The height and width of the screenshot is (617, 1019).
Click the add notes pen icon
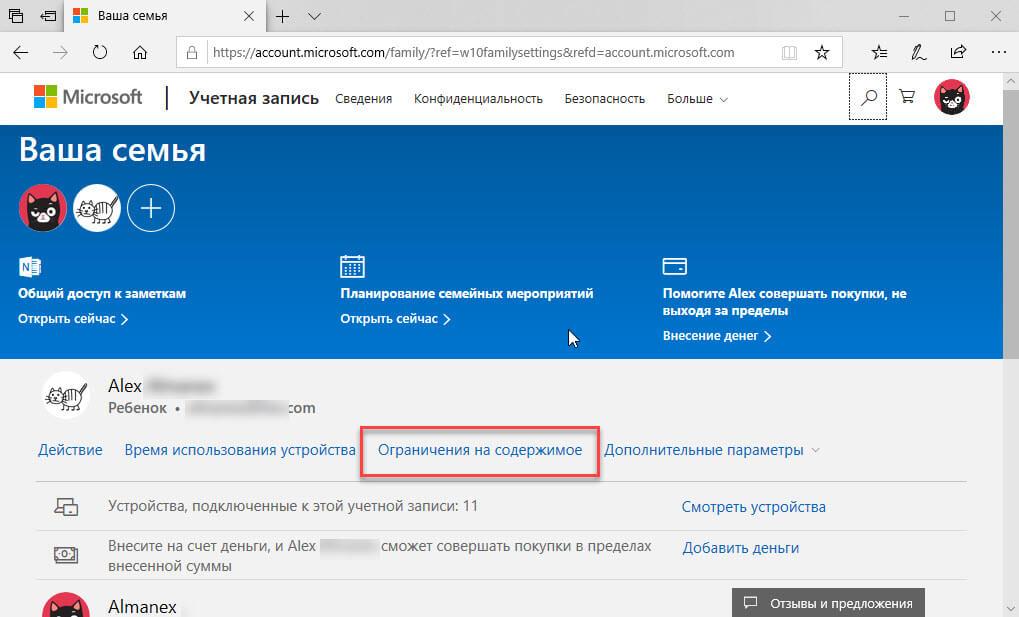(x=918, y=53)
